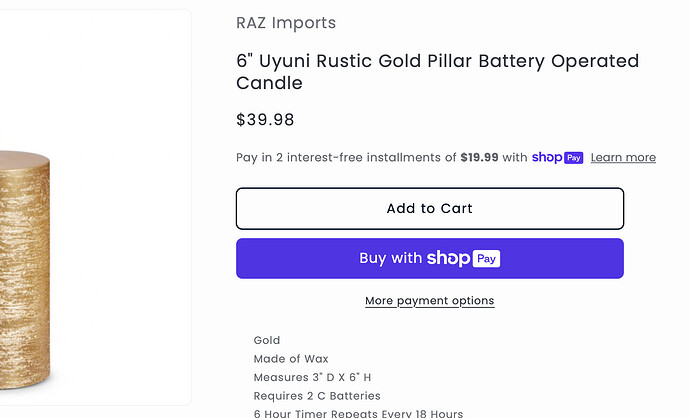Click the 'Gold' description line
The width and height of the screenshot is (690, 418).
pos(267,340)
